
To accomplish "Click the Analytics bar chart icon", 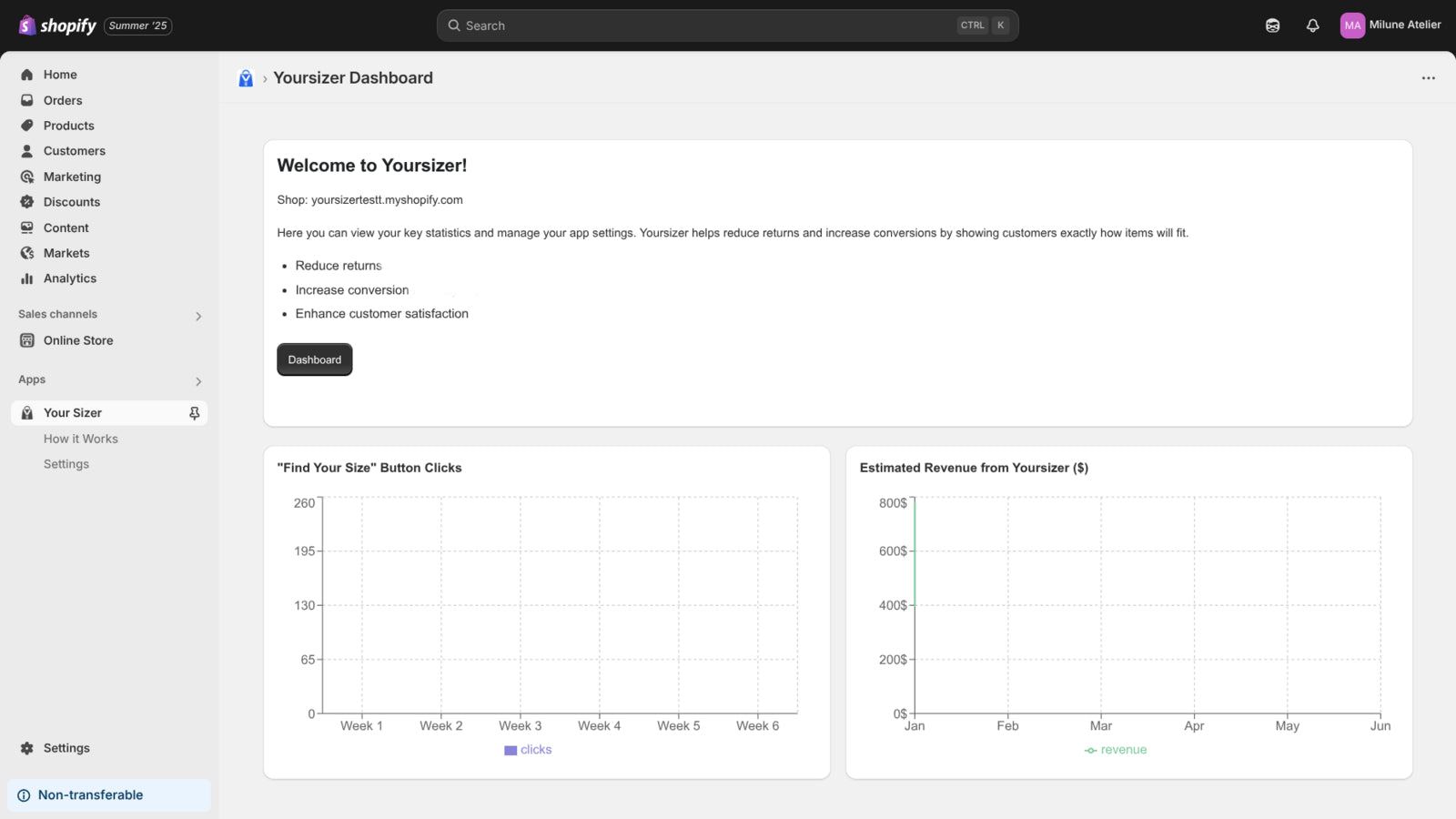I will pyautogui.click(x=27, y=278).
